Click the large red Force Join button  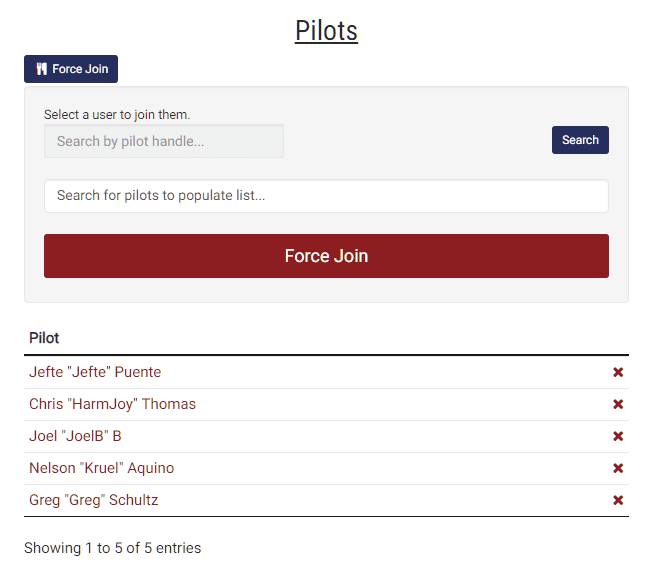tap(326, 256)
